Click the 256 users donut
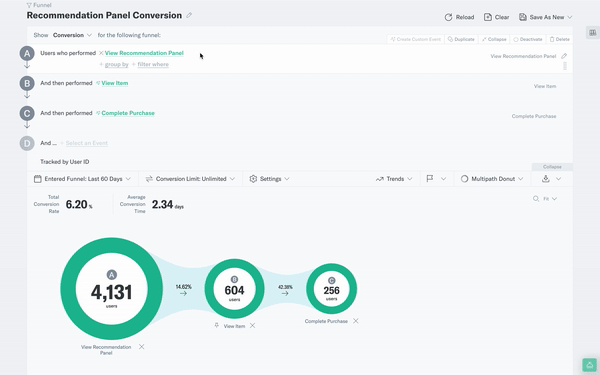Image resolution: width=600 pixels, height=375 pixels. [x=331, y=289]
